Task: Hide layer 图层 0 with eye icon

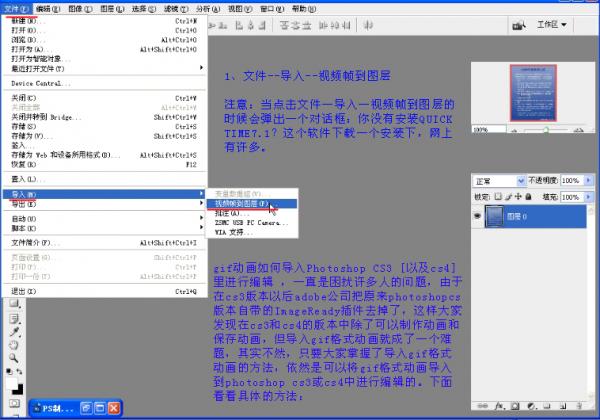Action: point(477,216)
